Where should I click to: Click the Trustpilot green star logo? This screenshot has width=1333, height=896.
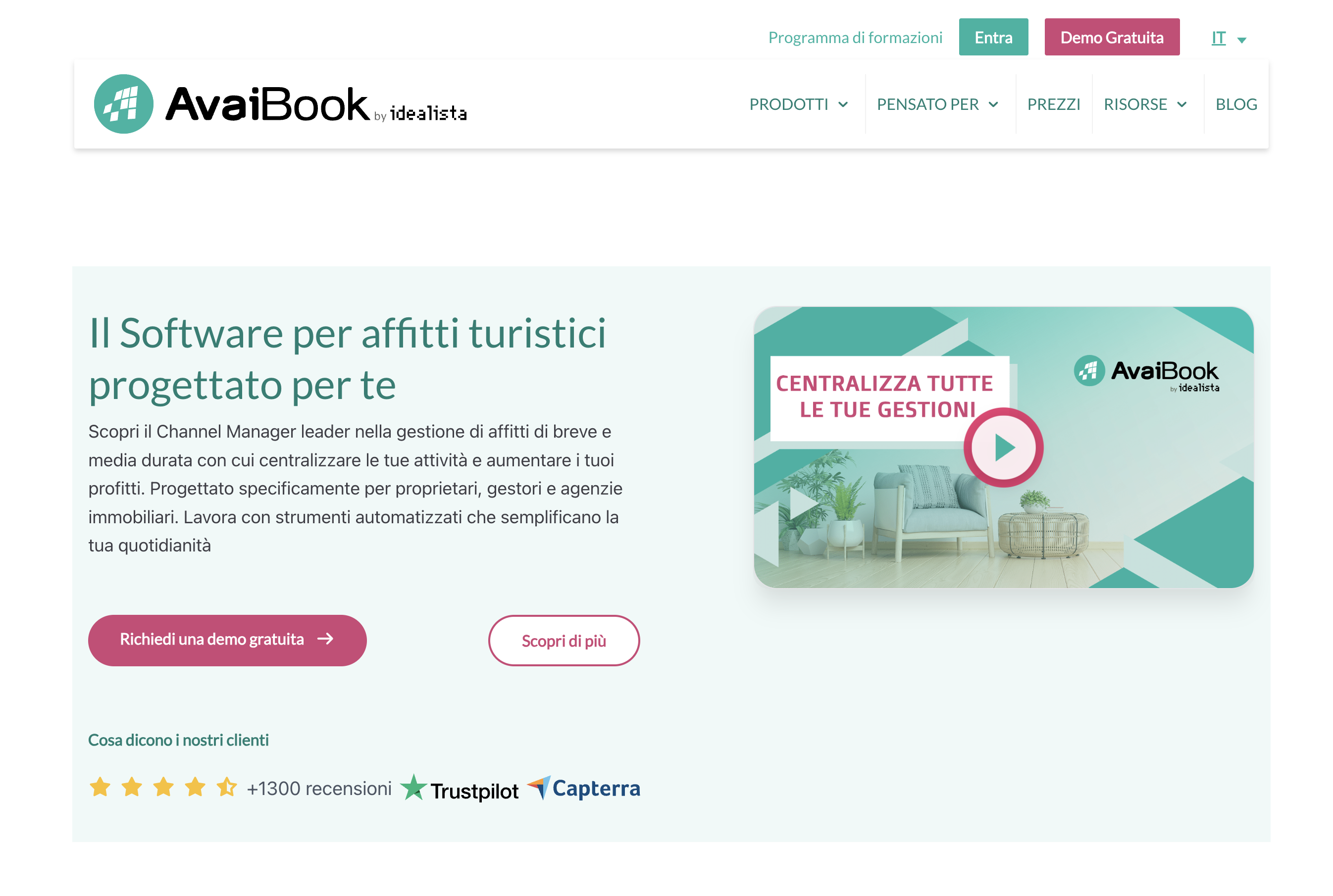tap(413, 788)
